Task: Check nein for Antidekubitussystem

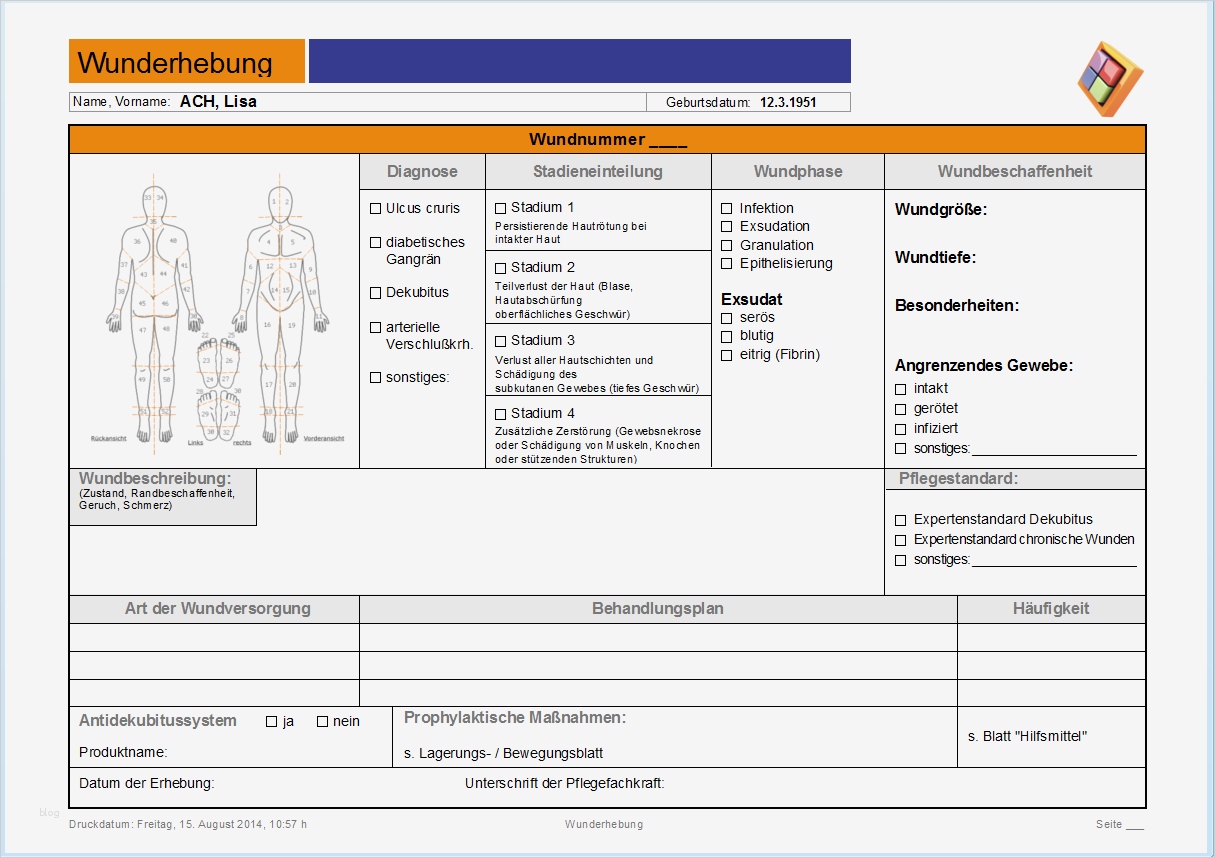Action: click(321, 720)
